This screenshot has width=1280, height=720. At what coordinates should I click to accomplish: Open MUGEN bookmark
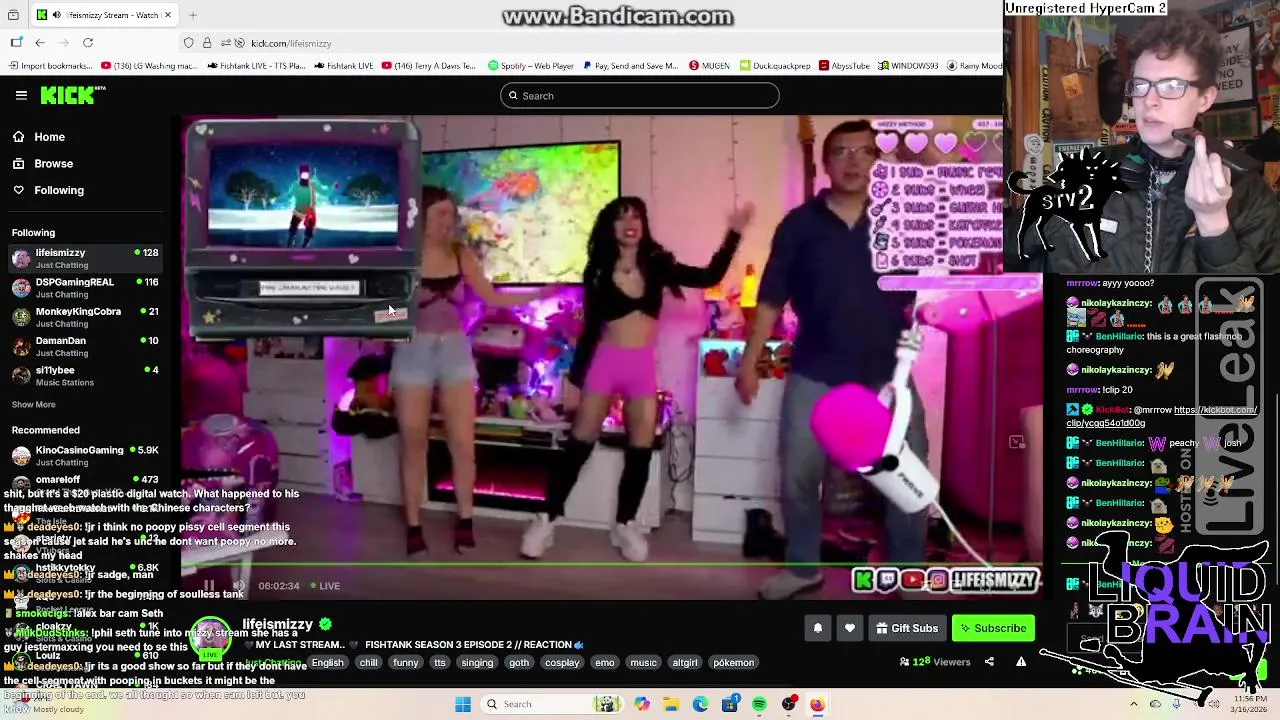[709, 66]
